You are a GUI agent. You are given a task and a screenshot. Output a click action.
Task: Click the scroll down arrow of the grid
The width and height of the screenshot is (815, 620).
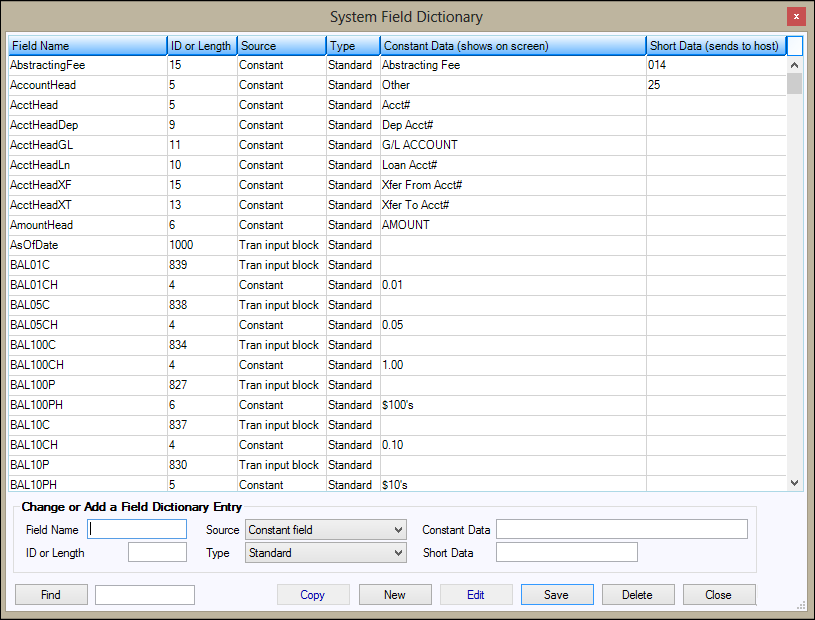pos(794,482)
